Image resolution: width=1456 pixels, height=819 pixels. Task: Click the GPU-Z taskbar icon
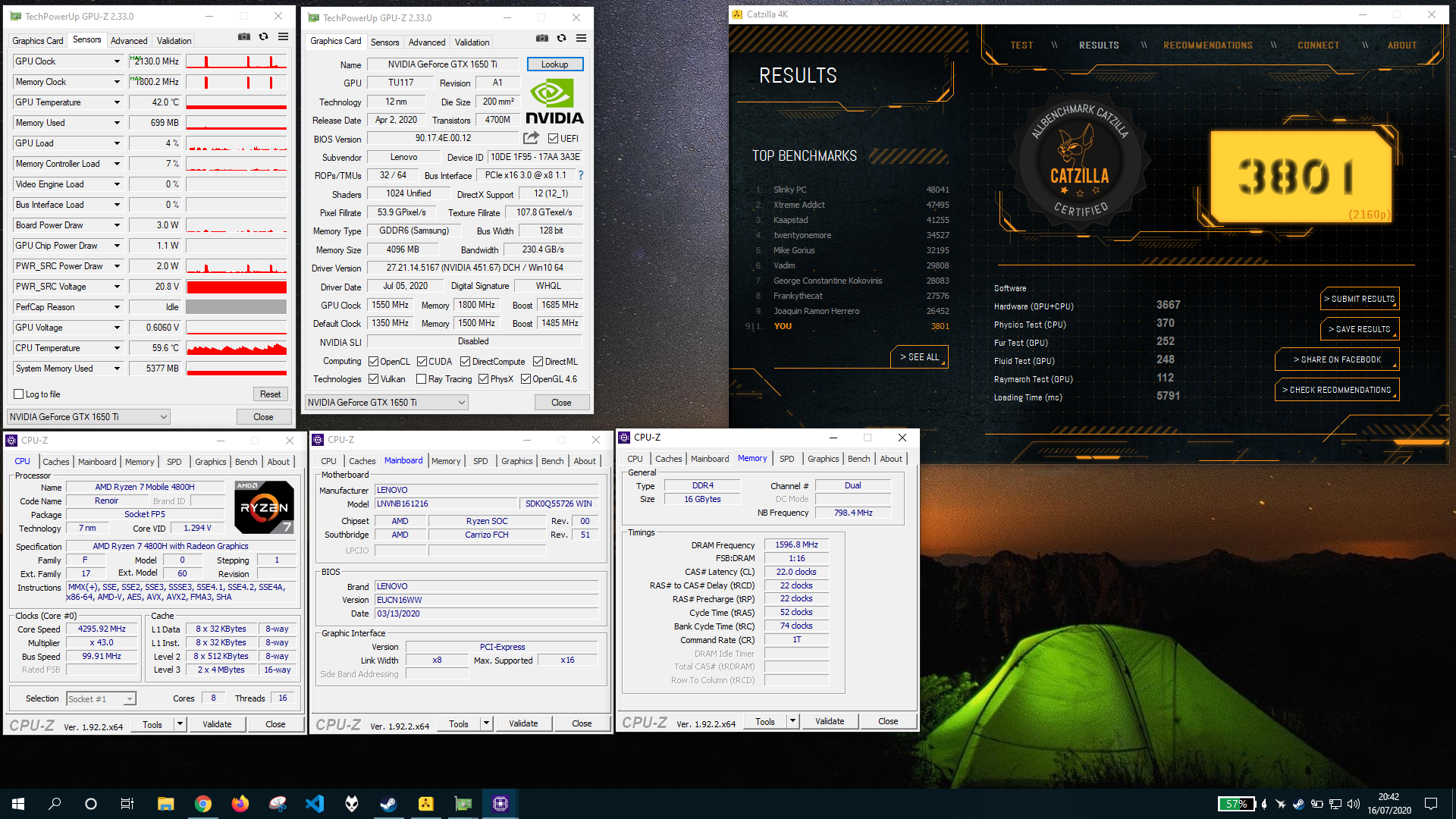pyautogui.click(x=463, y=804)
